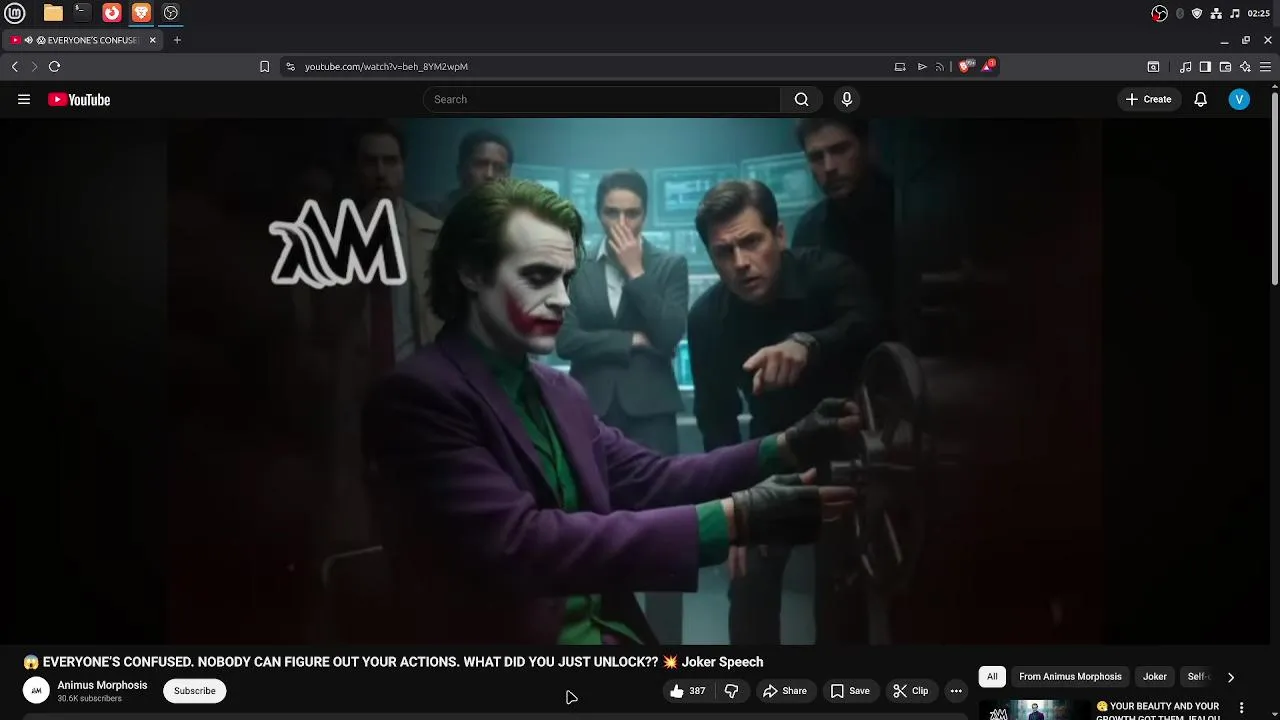The height and width of the screenshot is (720, 1280).
Task: Toggle the browser sidebar panel
Action: pos(1205,66)
